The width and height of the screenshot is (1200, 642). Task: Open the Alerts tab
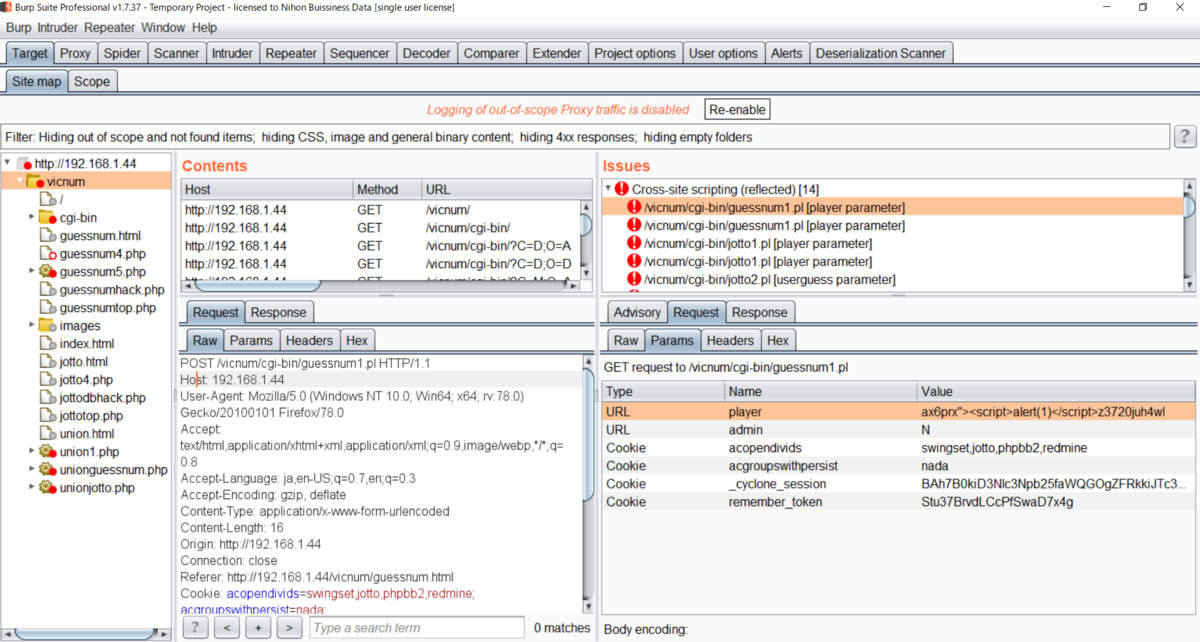(786, 53)
